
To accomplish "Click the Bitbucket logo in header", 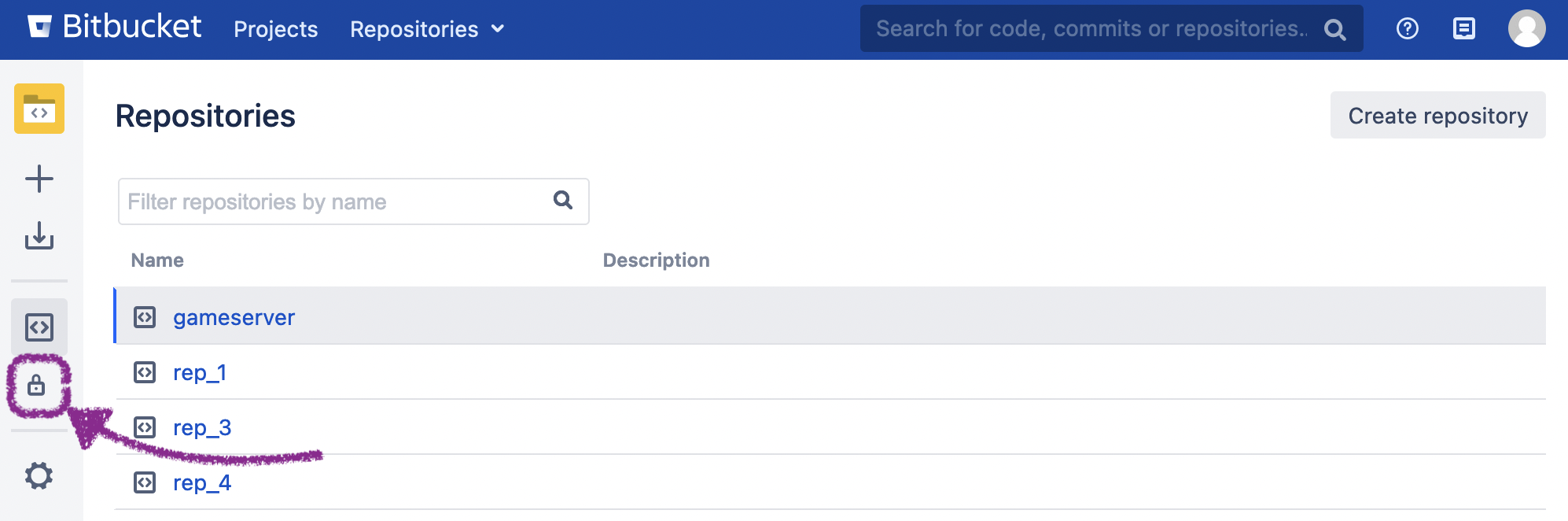I will tap(115, 28).
